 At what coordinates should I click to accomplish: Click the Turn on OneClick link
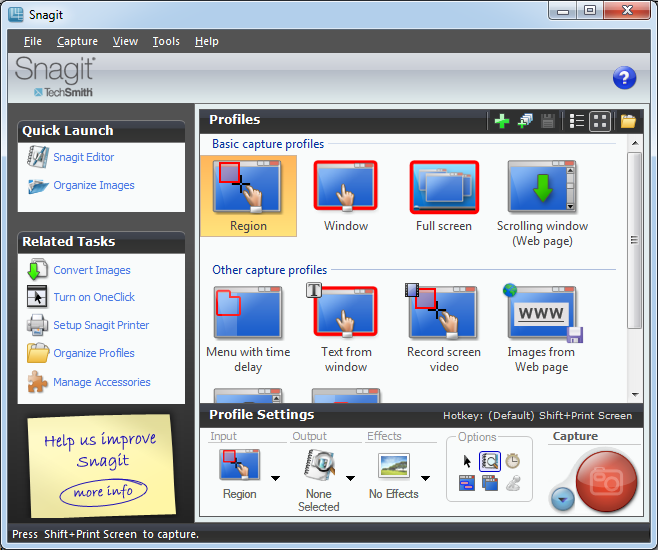point(94,297)
